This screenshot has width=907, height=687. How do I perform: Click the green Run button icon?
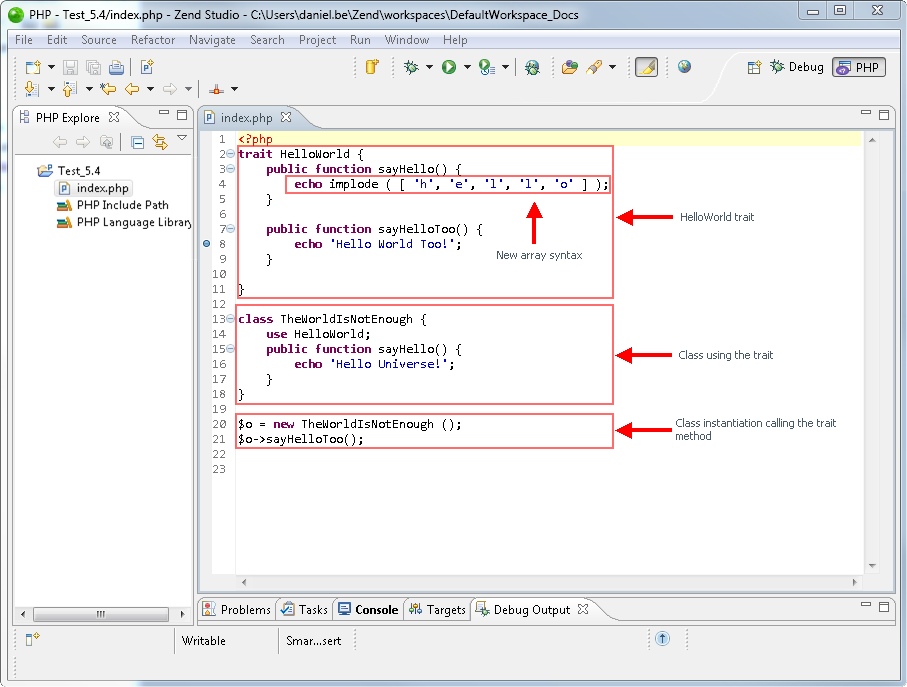tap(449, 67)
